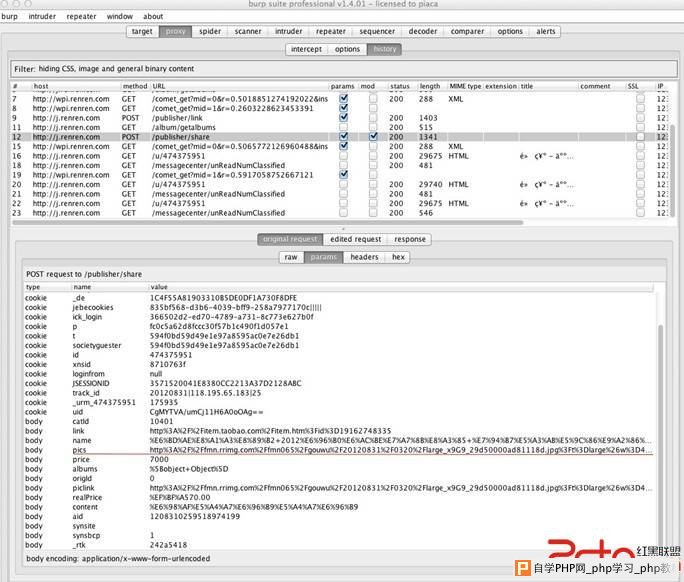Switch to the sequencer tab
The width and height of the screenshot is (684, 582).
click(x=377, y=31)
